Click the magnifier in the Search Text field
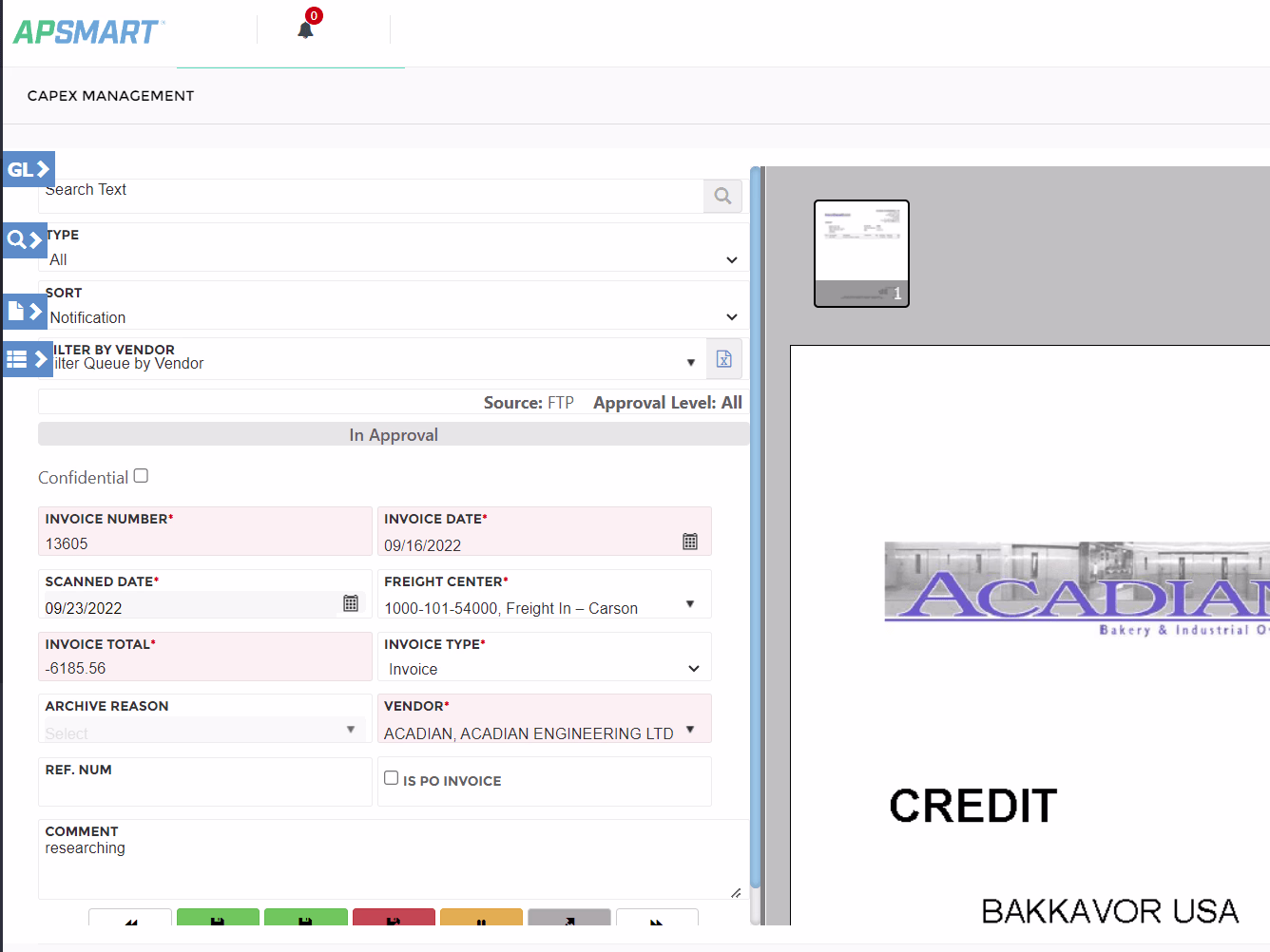This screenshot has width=1270, height=952. pos(722,196)
